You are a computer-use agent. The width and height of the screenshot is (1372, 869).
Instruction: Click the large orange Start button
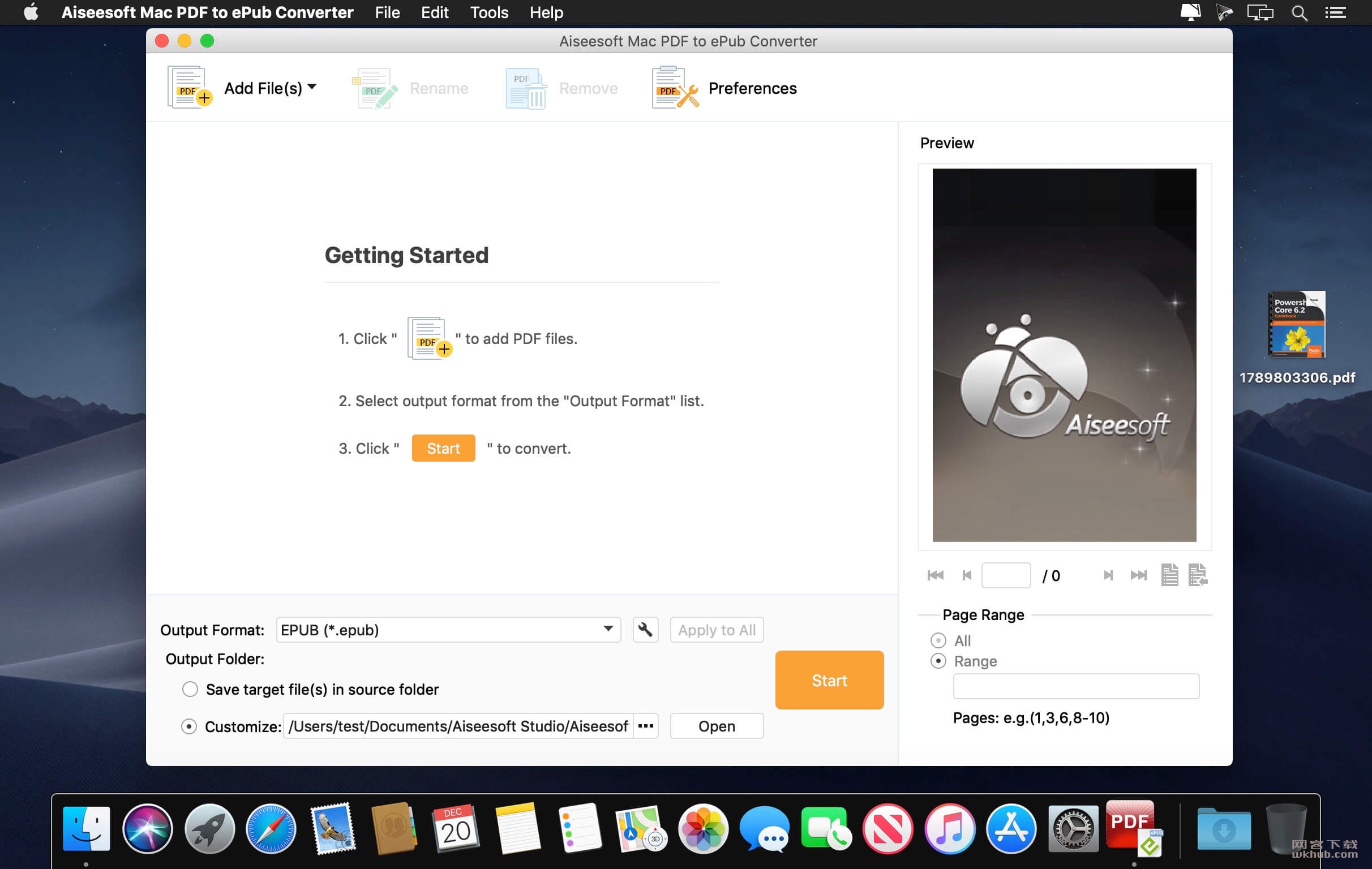[x=829, y=680]
